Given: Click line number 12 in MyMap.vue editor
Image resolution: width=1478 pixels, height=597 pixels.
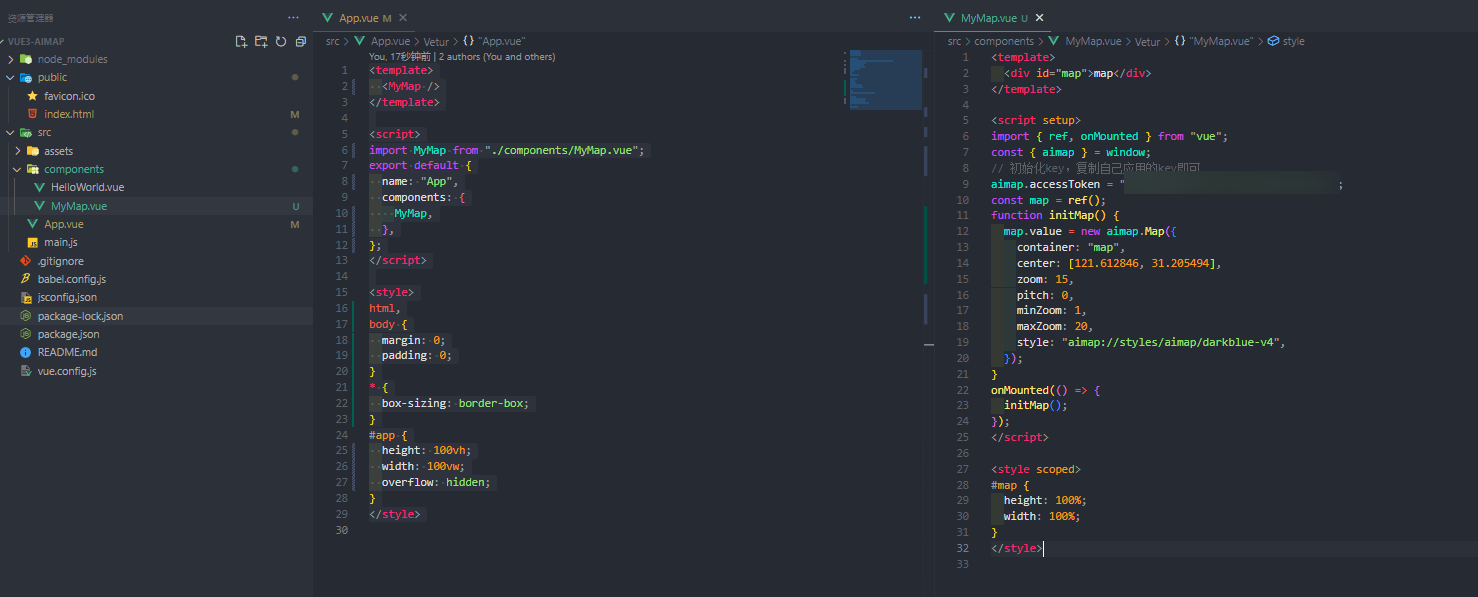Looking at the screenshot, I should (963, 231).
